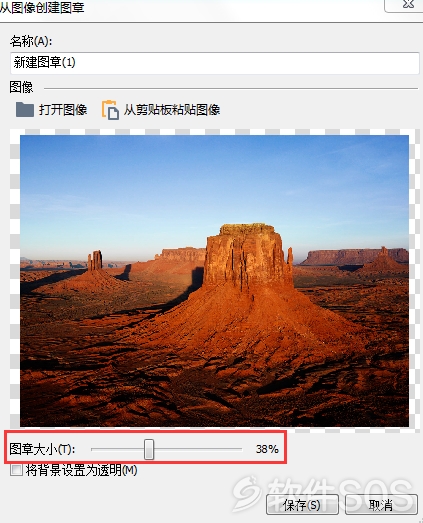
Task: Click the 将背景设置为透明(M) label text
Action: 81,470
